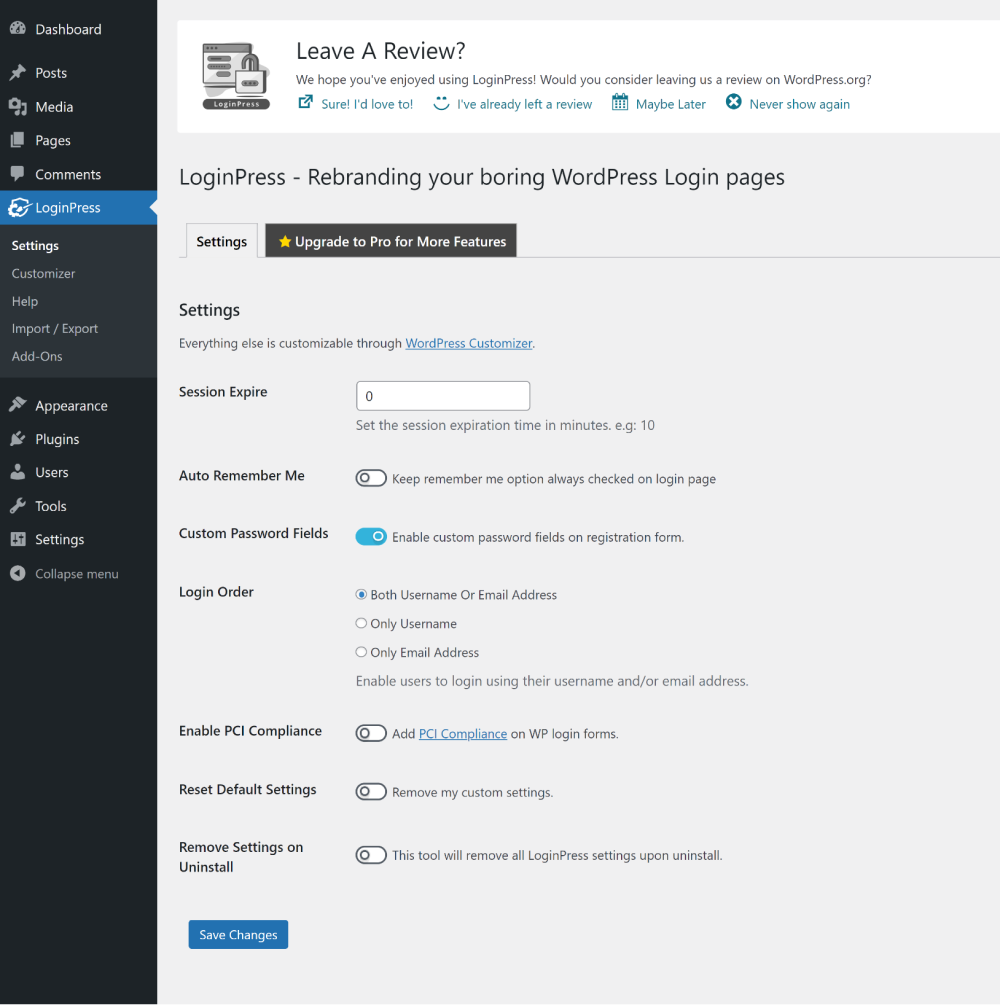Open Comments menu item
The width and height of the screenshot is (1000, 1005).
coord(78,174)
